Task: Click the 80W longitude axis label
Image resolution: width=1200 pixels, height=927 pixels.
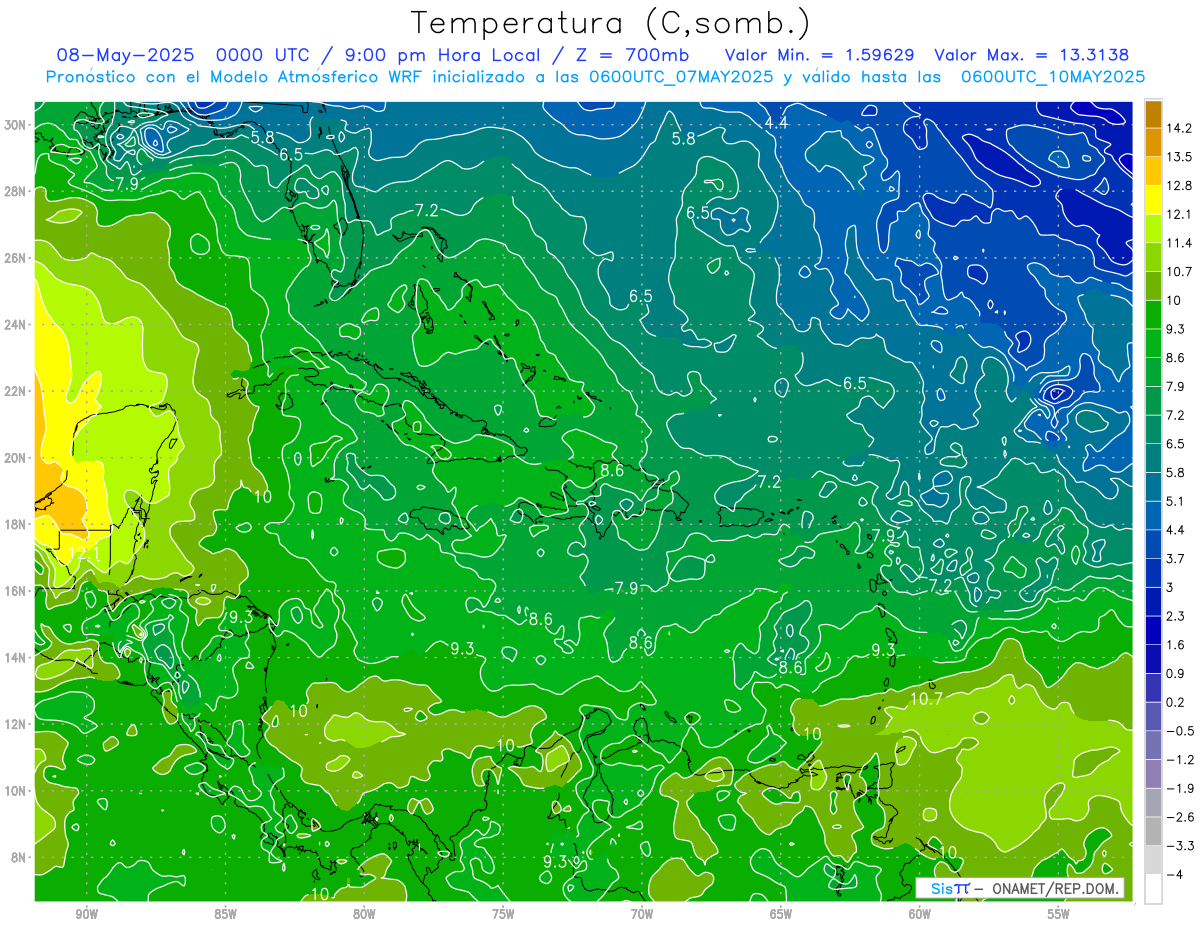Action: (x=364, y=913)
